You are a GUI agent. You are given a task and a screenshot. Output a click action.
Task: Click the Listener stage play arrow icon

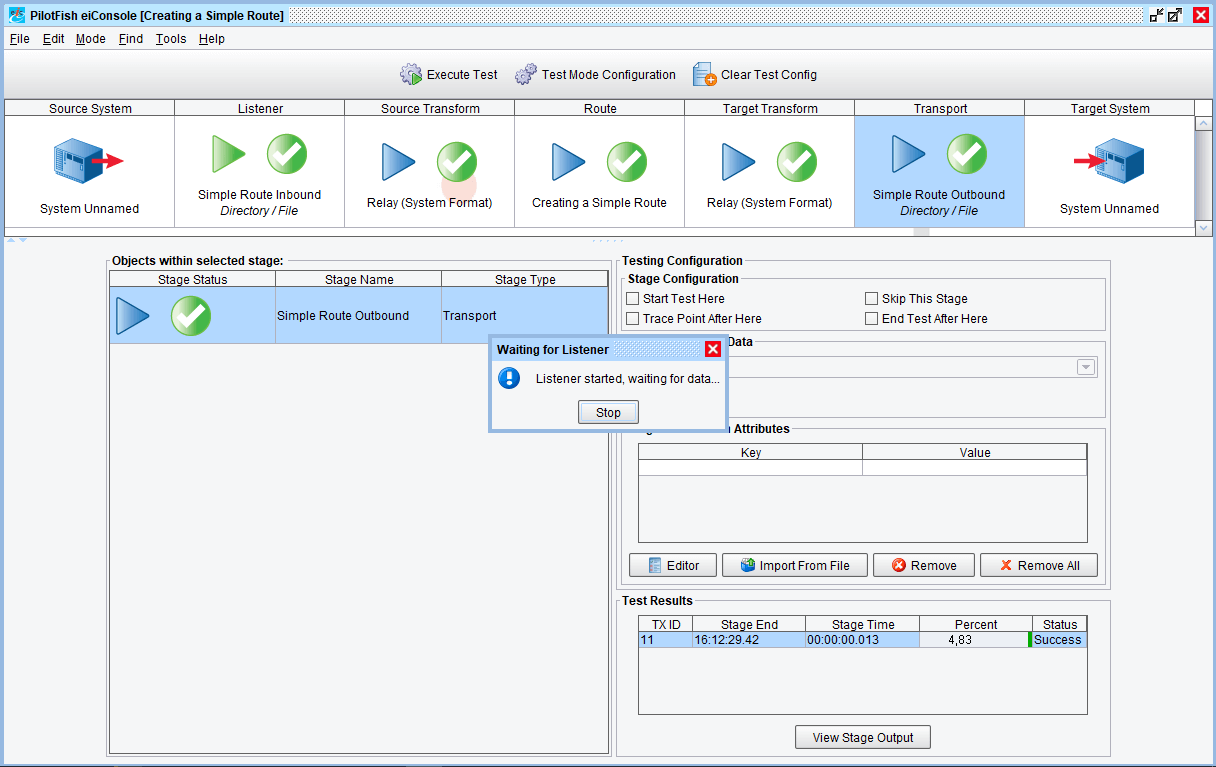pos(228,154)
